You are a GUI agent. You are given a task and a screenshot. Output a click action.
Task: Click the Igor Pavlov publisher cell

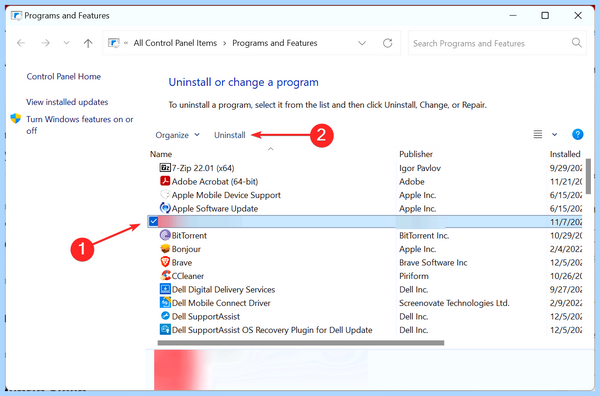(x=420, y=168)
